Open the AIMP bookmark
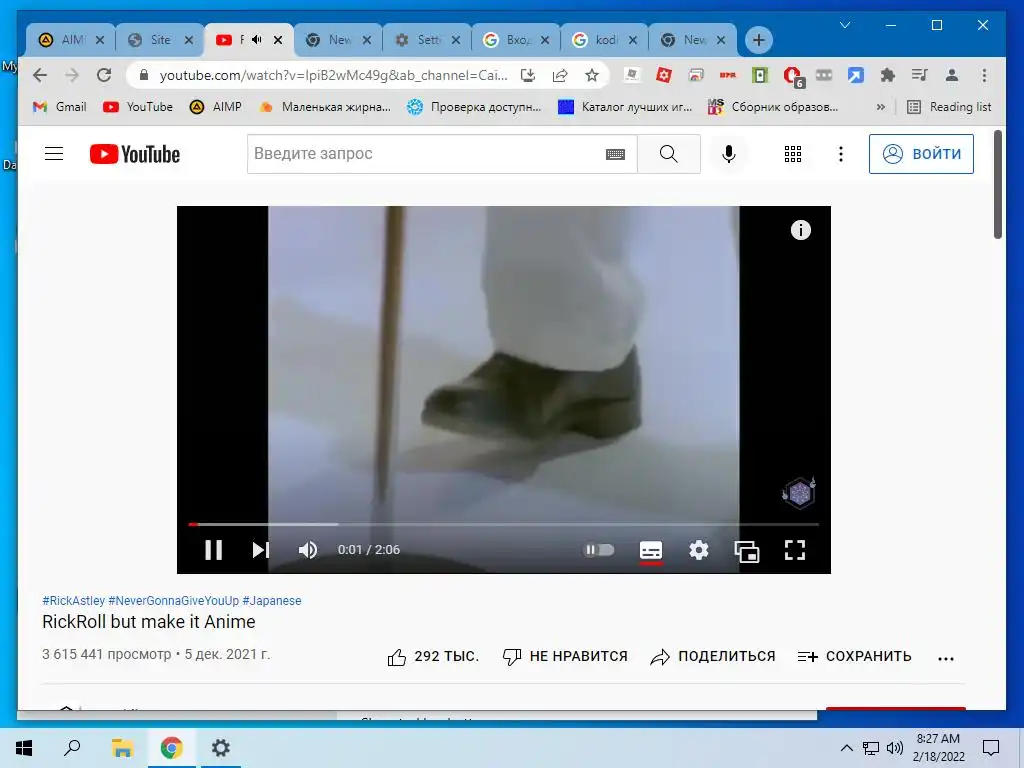 pos(216,107)
